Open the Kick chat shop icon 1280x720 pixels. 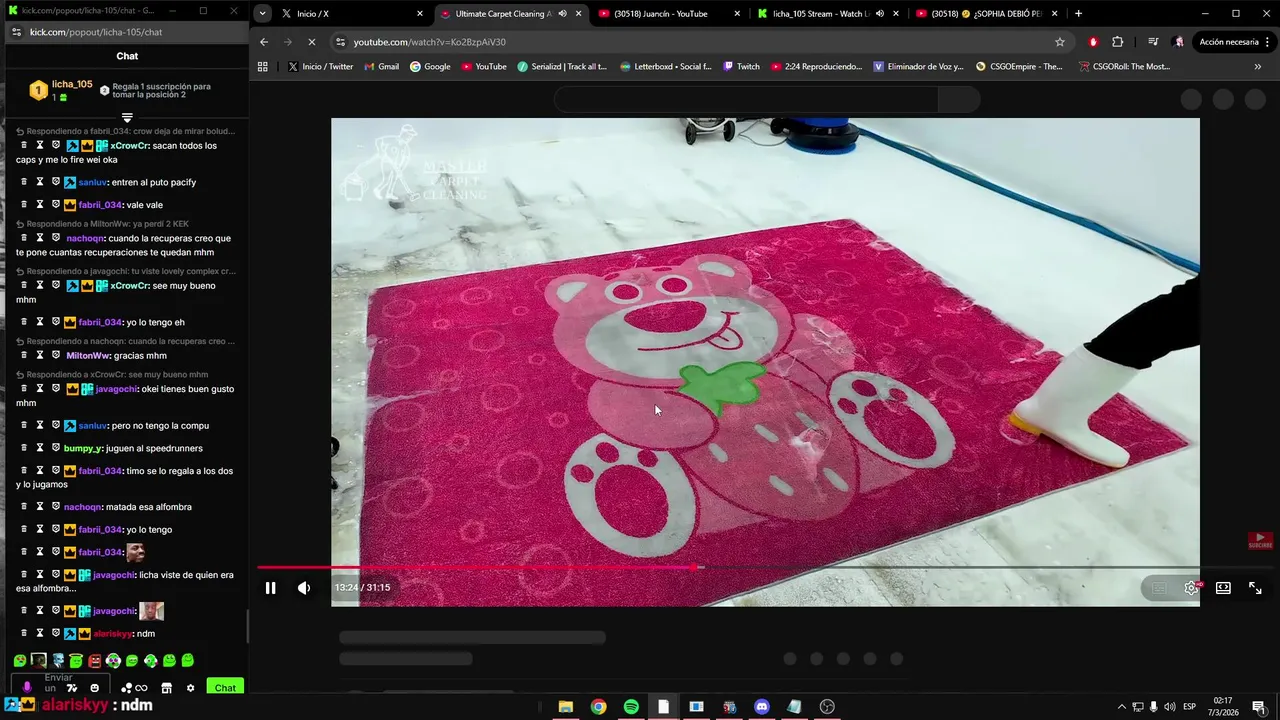click(166, 688)
